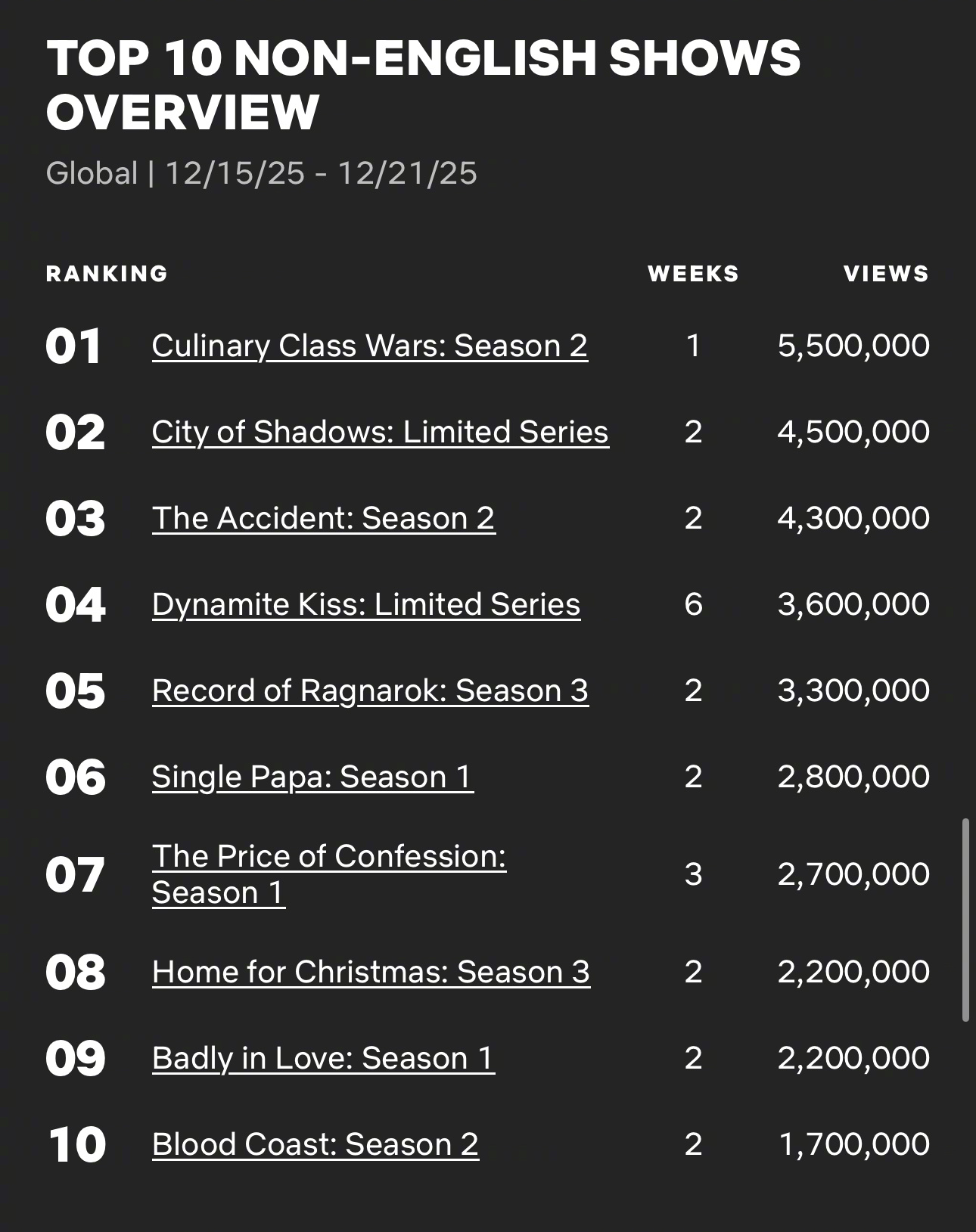Click the 1,700,000 views value
Viewport: 976px width, 1232px height.
[854, 1144]
